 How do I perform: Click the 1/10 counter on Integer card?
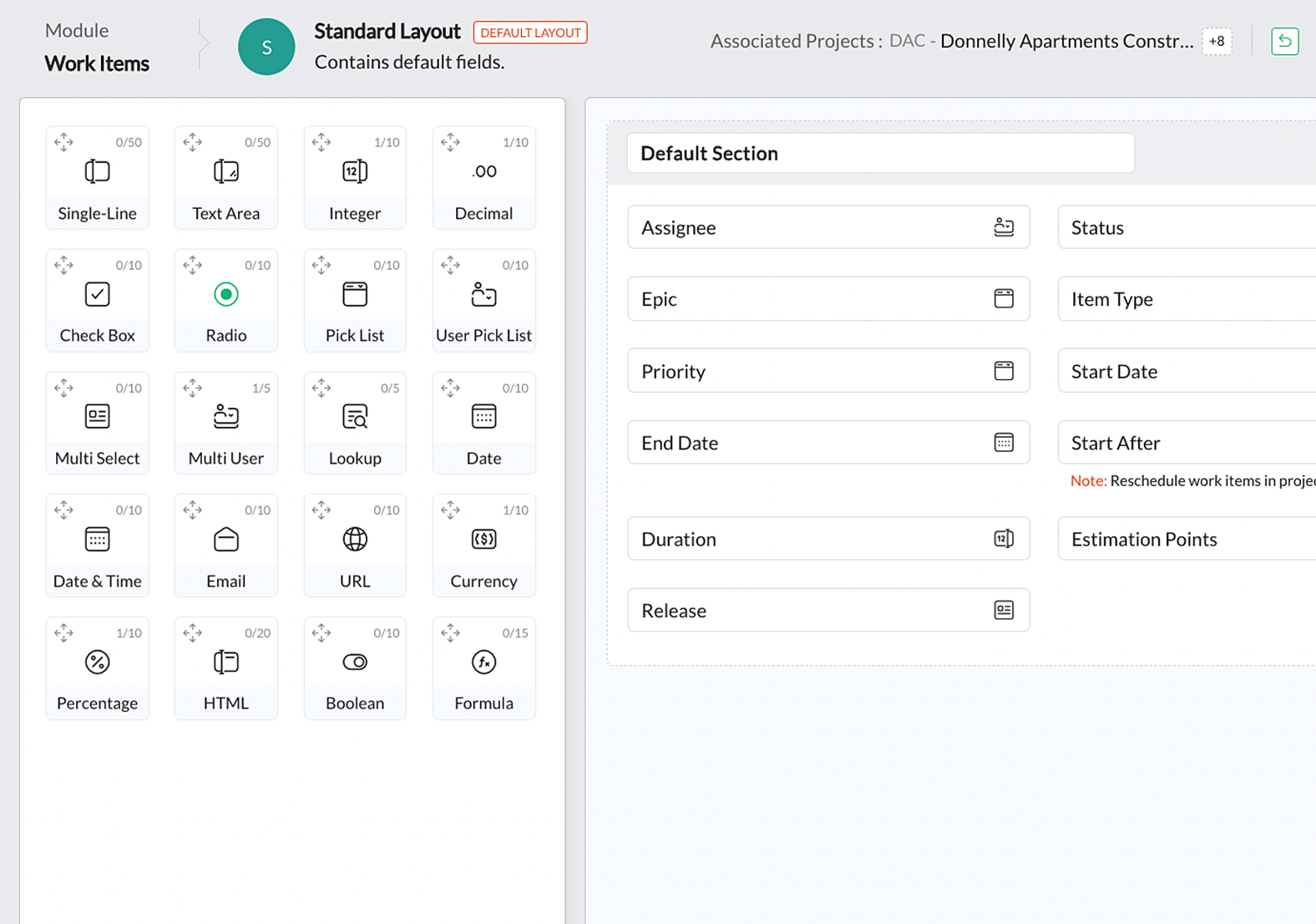[387, 142]
